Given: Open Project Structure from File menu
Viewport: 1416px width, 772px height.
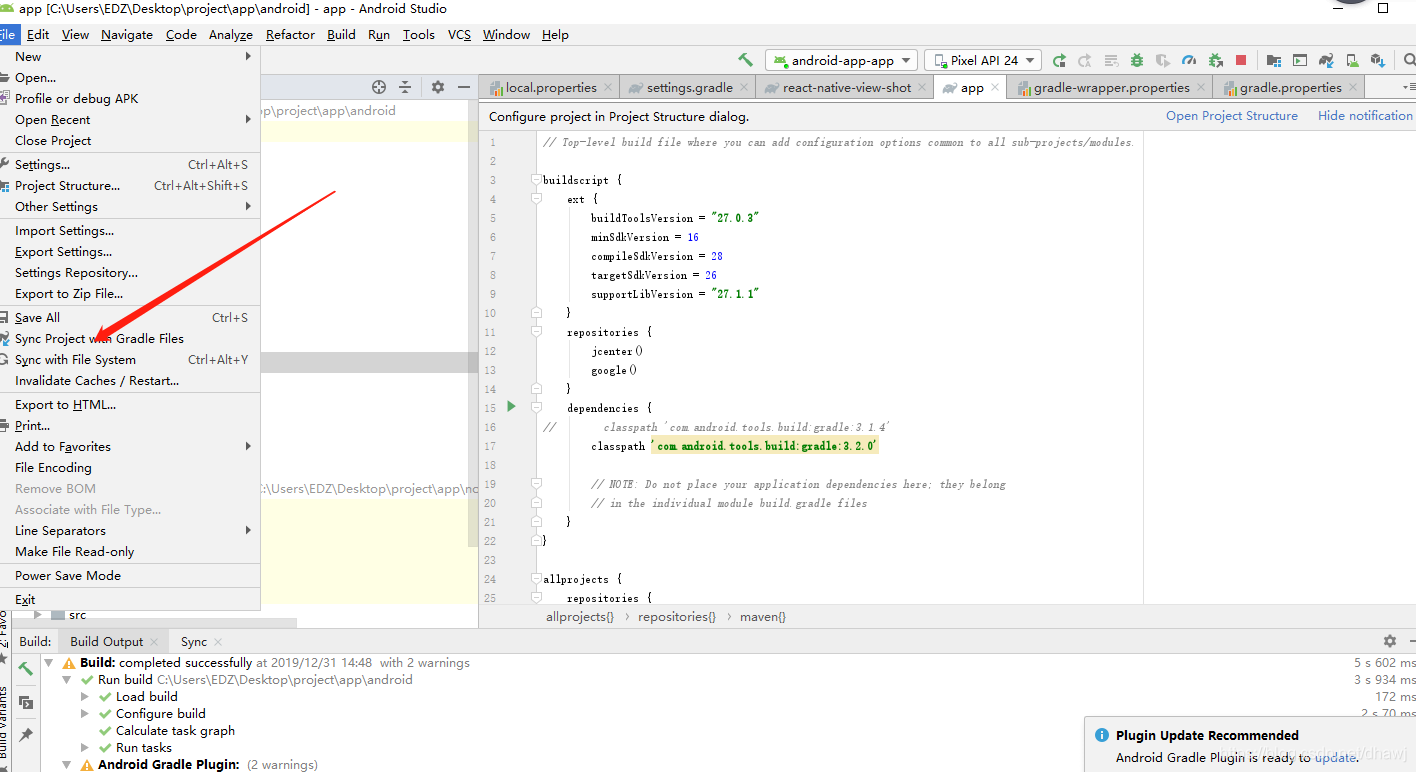Looking at the screenshot, I should (x=130, y=186).
